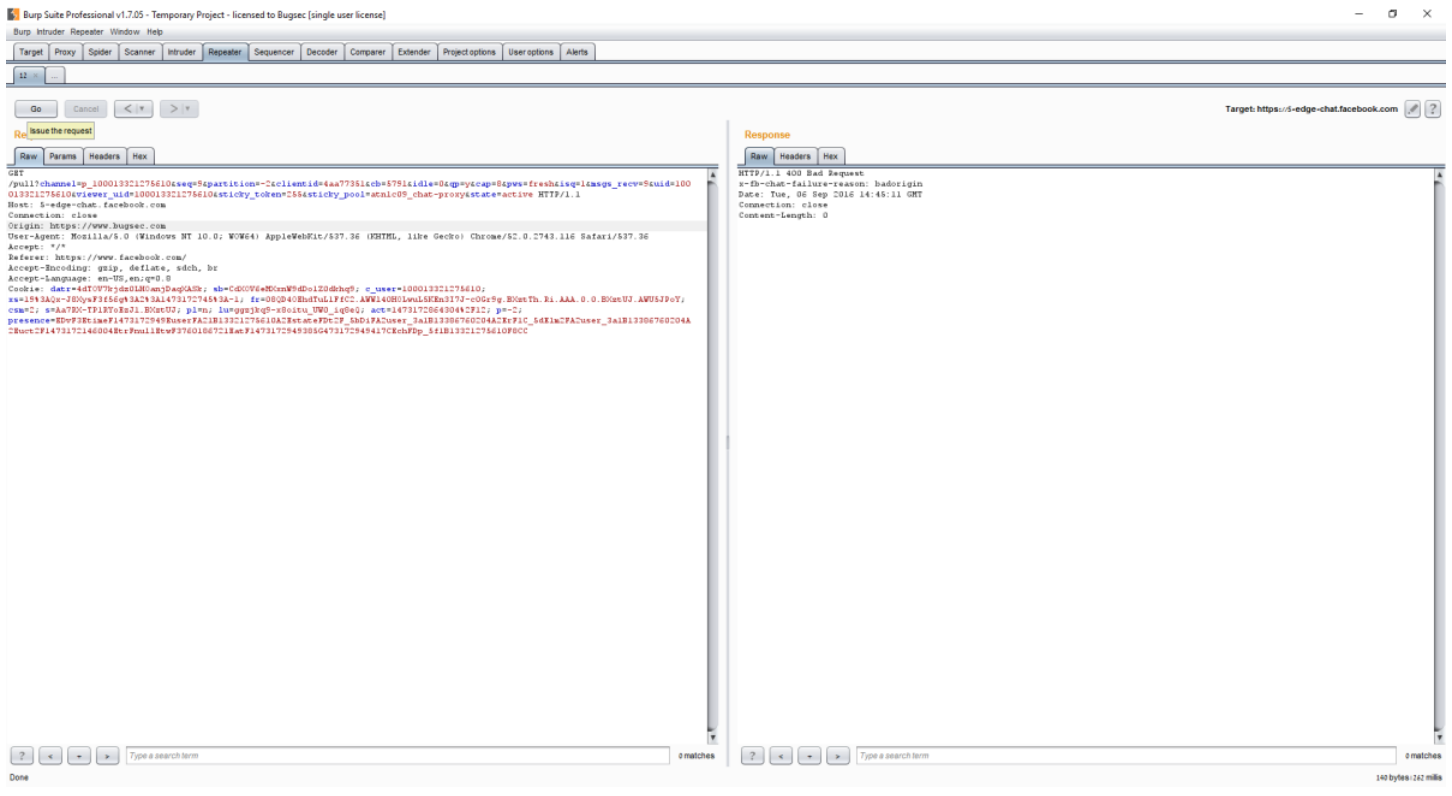Click the x-fb-chat-failure-reason response header
Viewport: 1452px width, 796px height.
click(830, 184)
